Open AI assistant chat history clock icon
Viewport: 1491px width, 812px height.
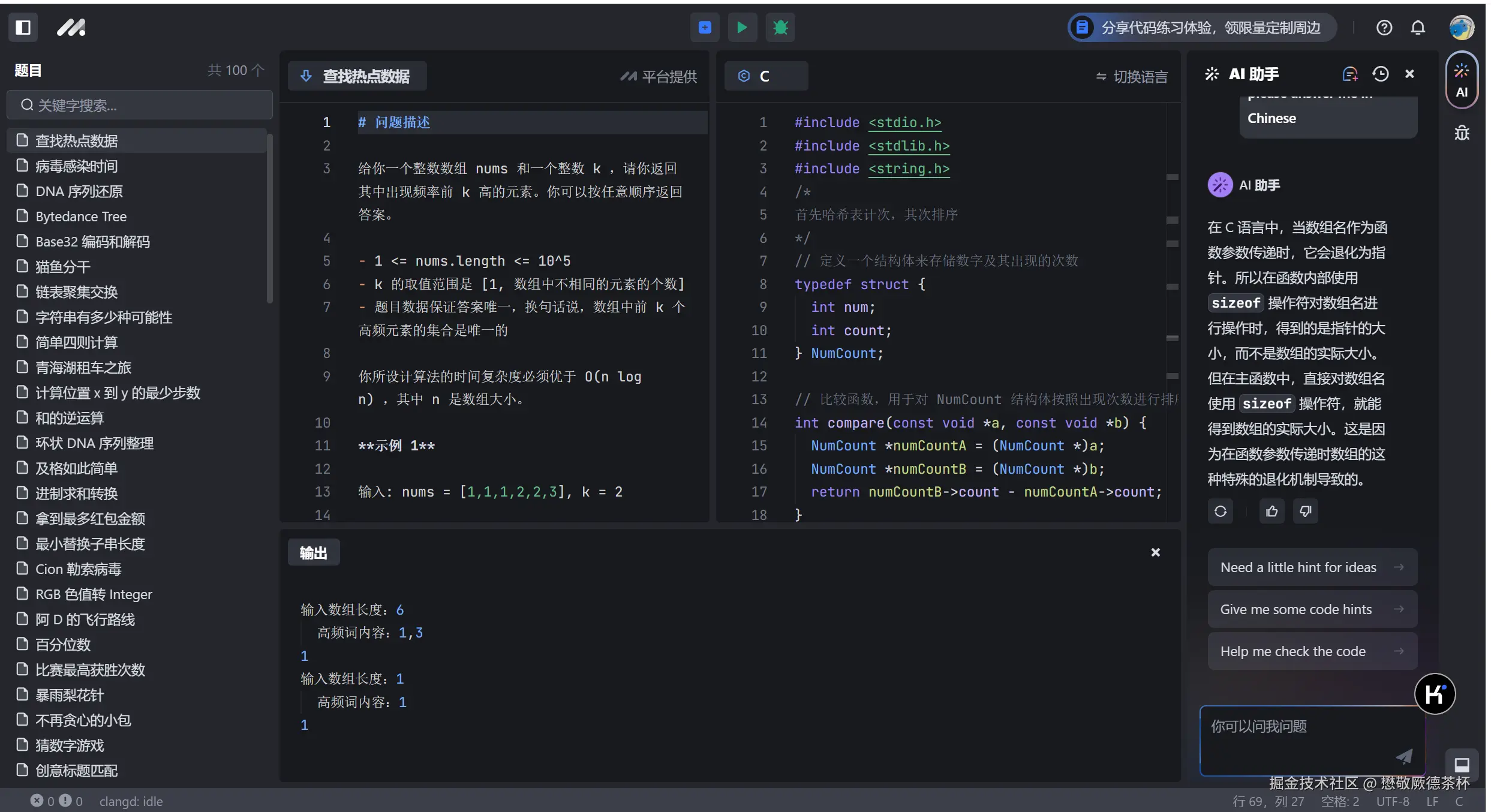1381,74
